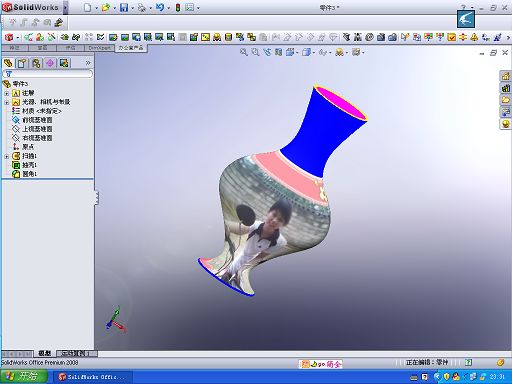Switch to the PropertyManager tab icon
This screenshot has width=512, height=384.
pyautogui.click(x=22, y=63)
